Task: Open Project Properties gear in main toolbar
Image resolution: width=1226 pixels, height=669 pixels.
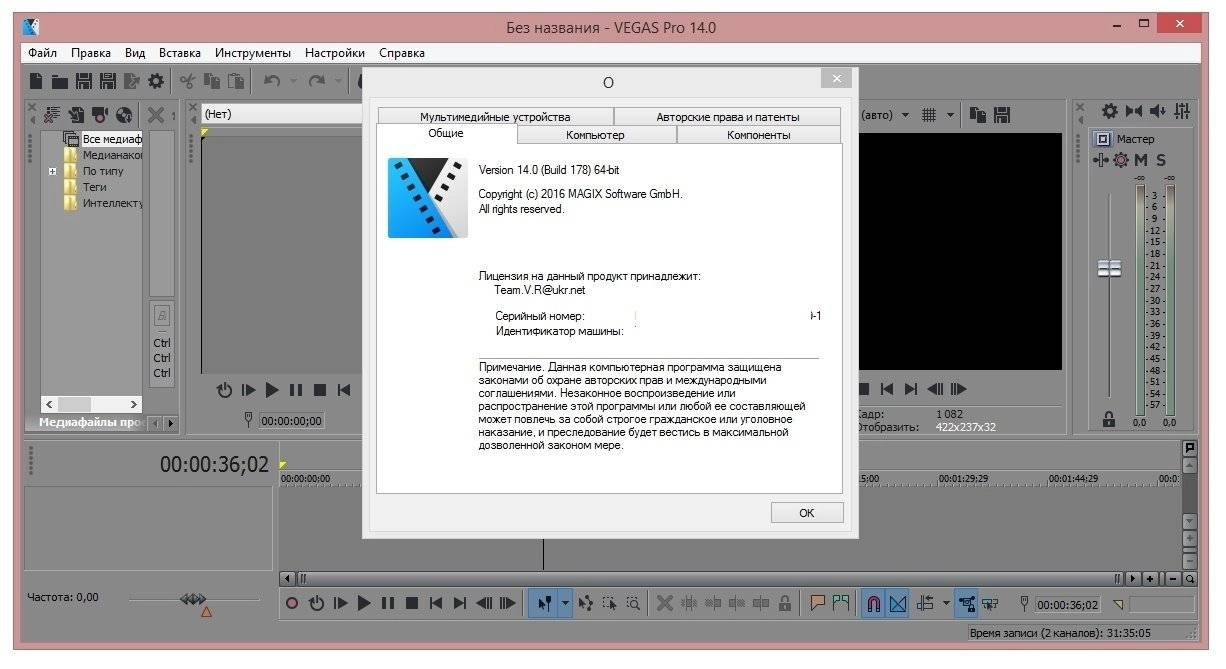Action: pos(156,81)
